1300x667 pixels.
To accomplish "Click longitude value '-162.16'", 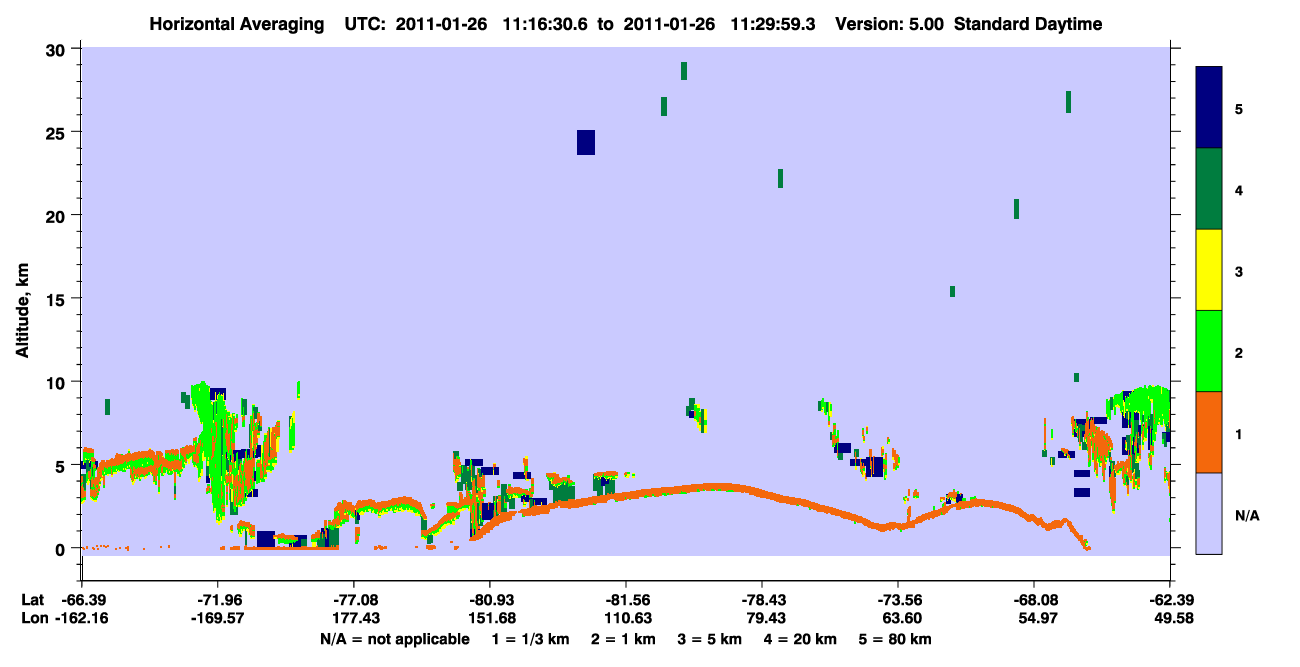I will click(x=81, y=618).
